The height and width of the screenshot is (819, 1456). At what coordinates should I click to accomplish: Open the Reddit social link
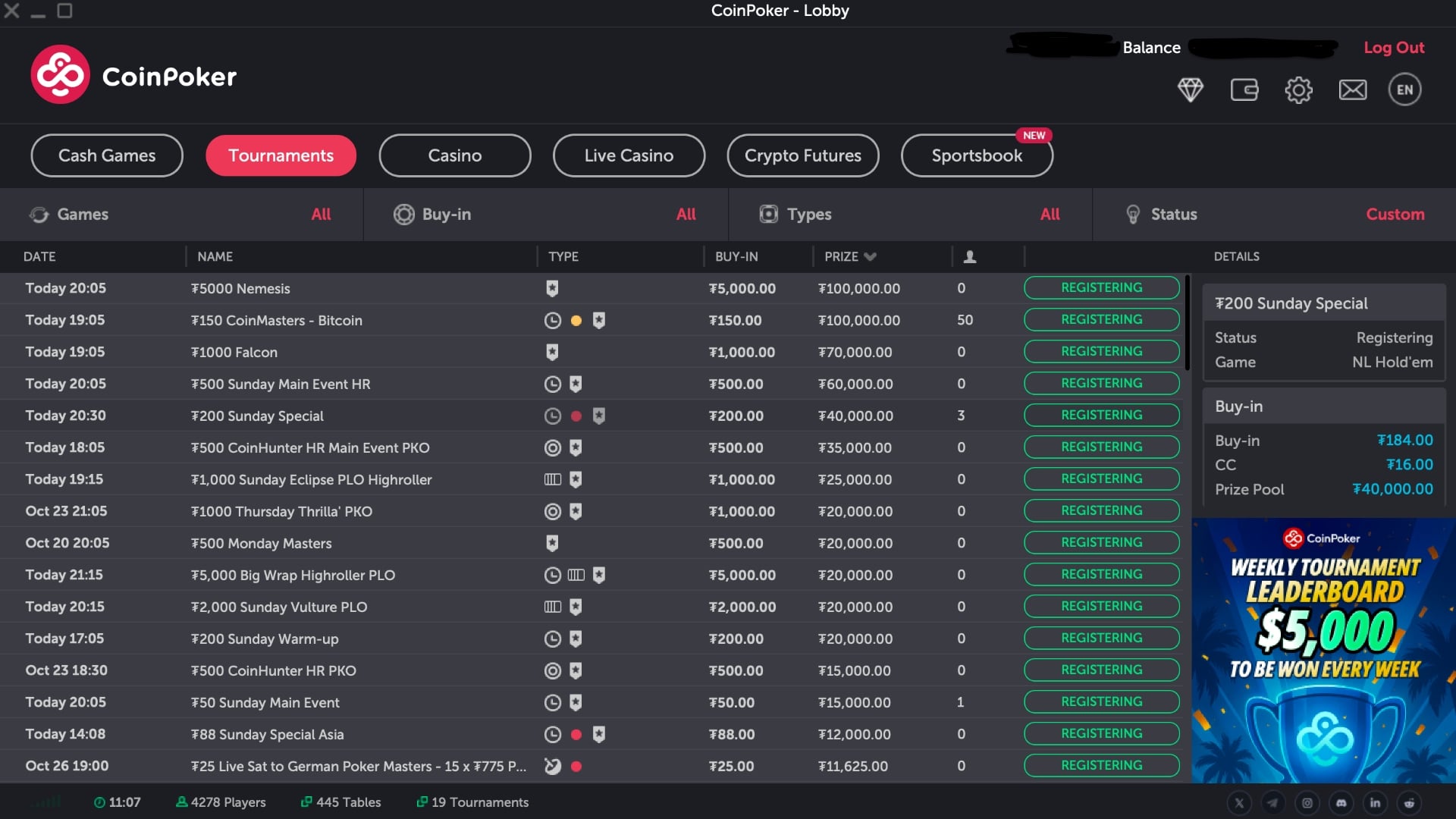[1409, 802]
